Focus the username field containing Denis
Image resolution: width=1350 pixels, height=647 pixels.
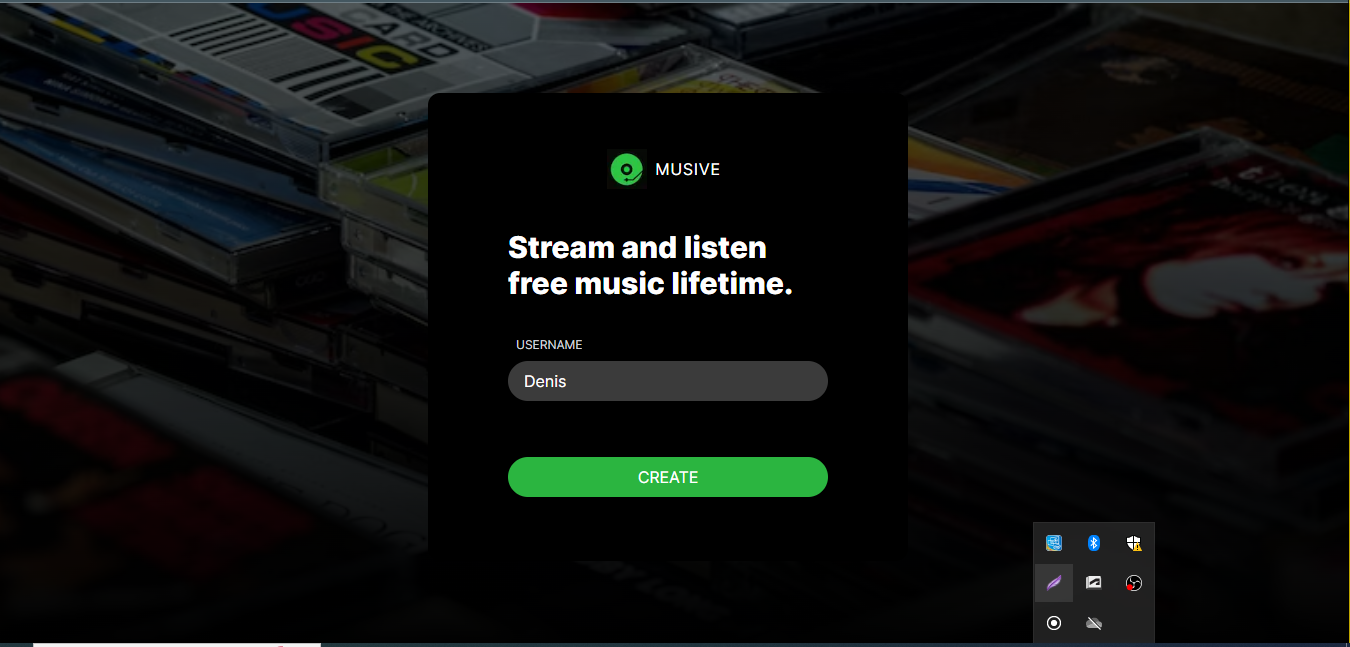point(668,381)
